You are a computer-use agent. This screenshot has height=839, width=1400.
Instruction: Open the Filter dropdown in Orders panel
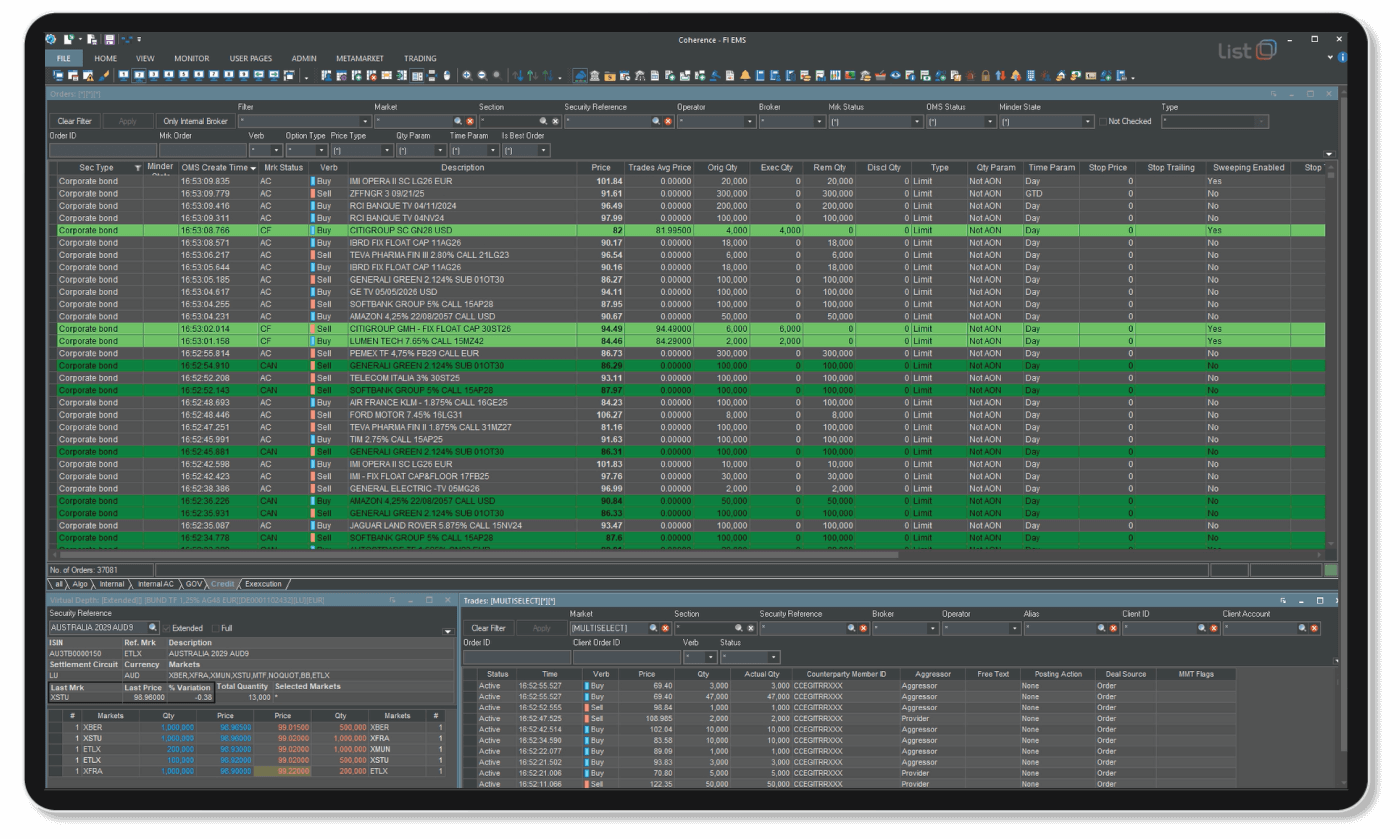(365, 121)
